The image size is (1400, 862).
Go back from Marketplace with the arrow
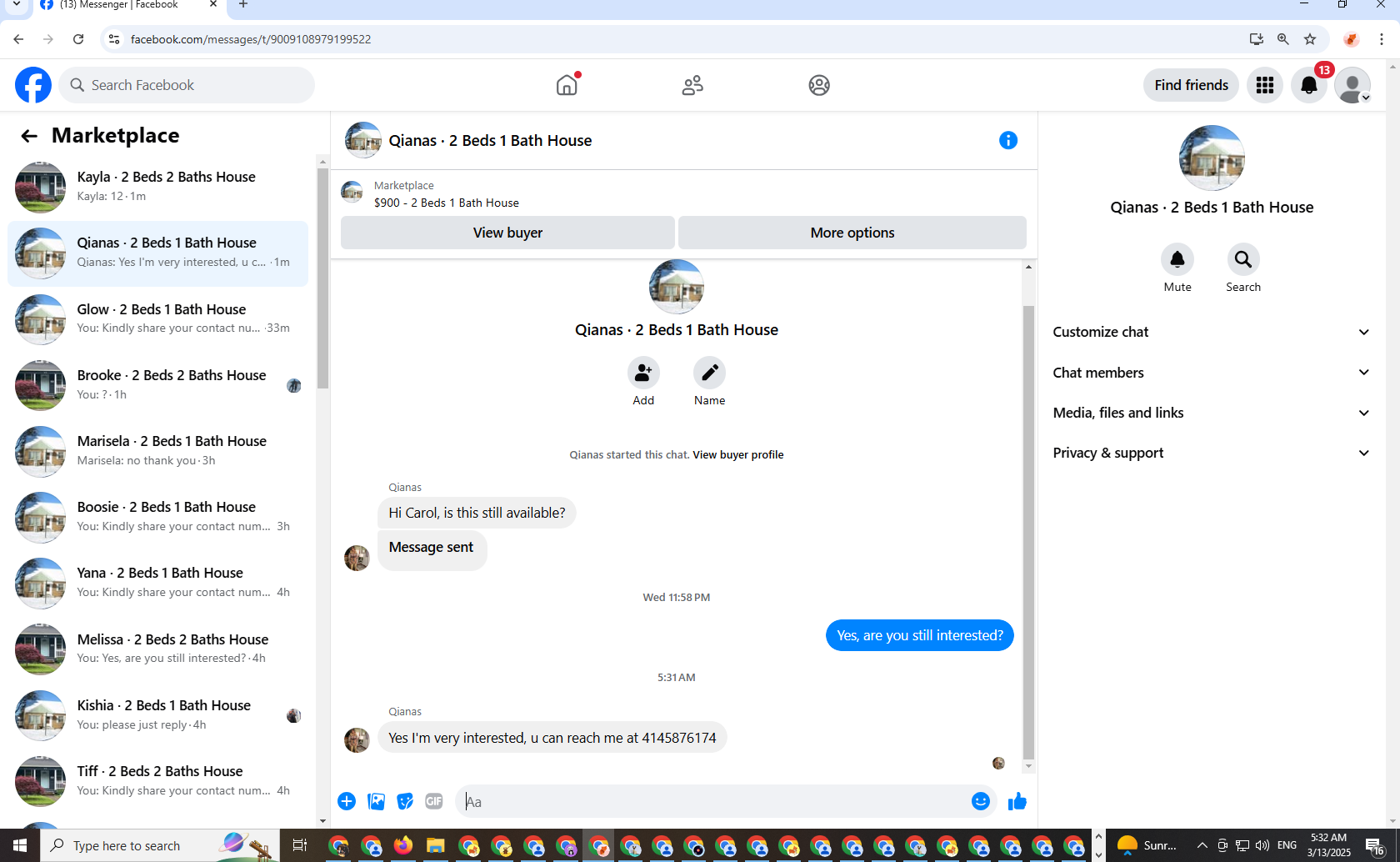click(29, 136)
